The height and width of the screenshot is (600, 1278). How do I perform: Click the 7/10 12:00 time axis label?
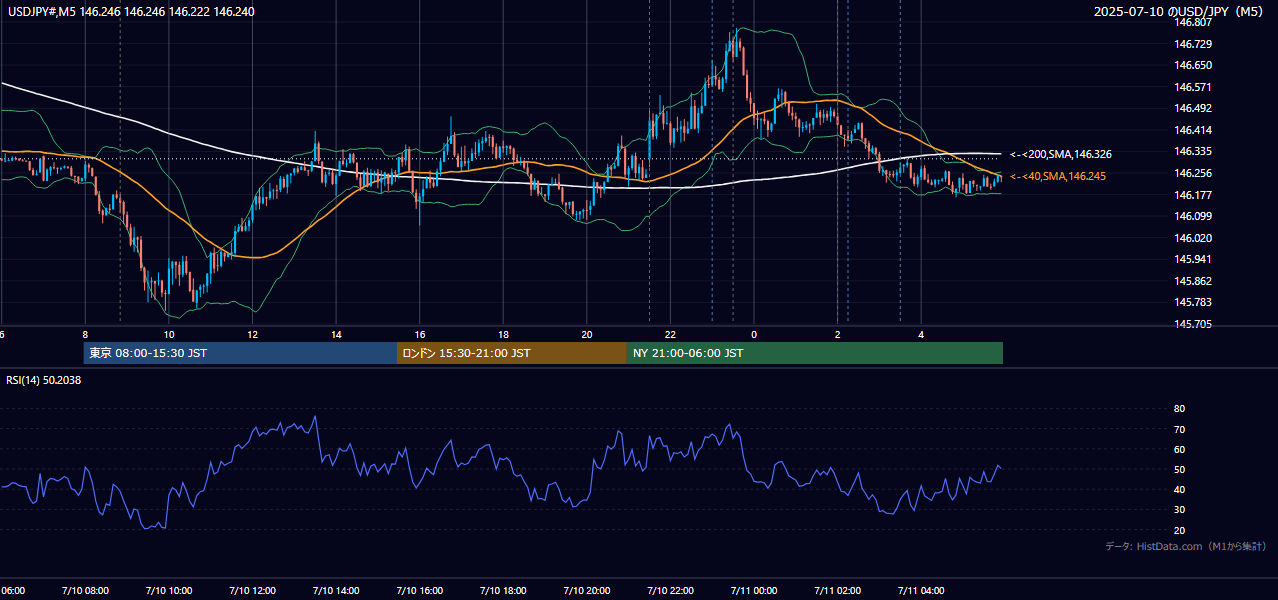pyautogui.click(x=252, y=591)
